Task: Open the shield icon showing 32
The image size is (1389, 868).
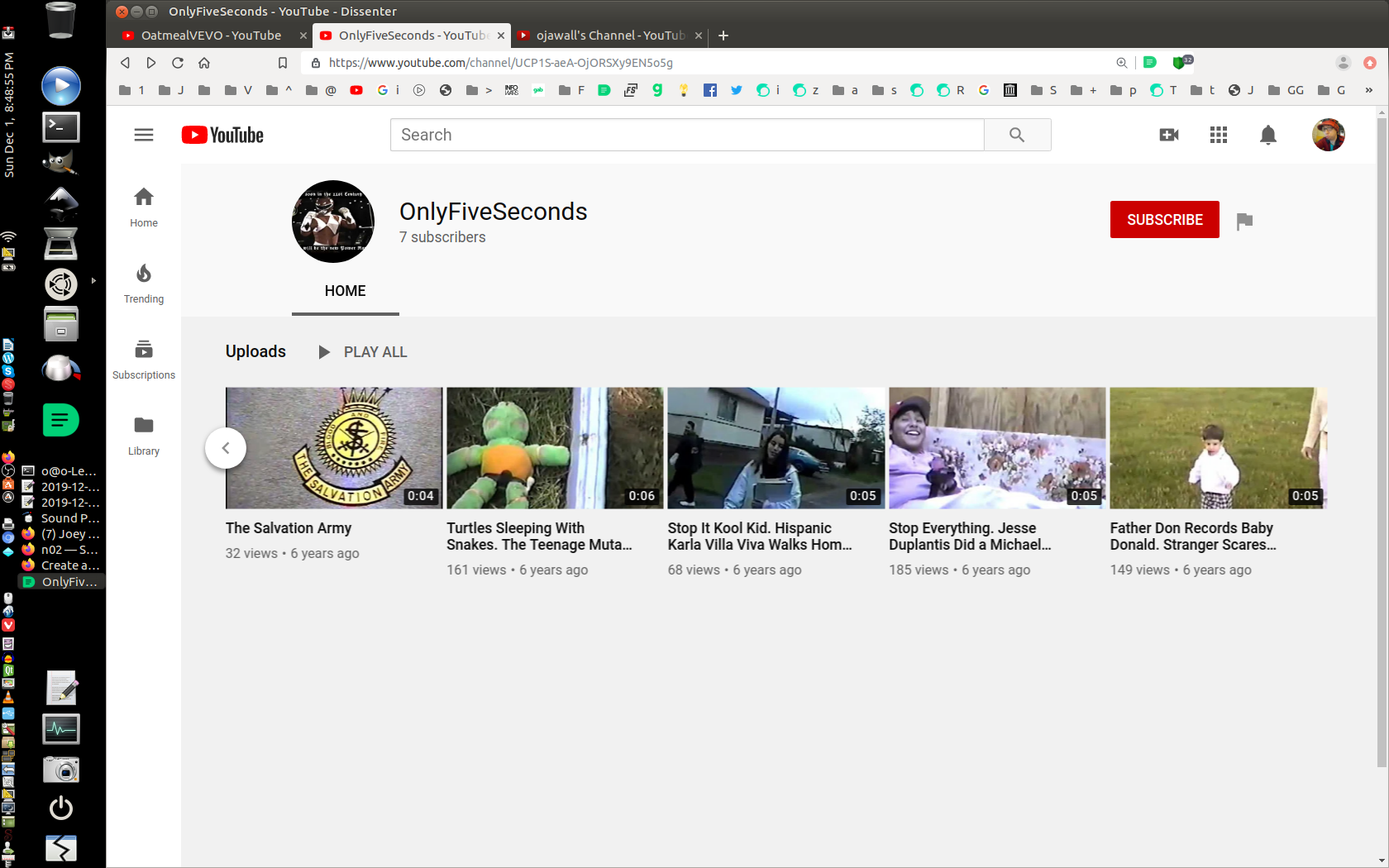Action: 1181,62
